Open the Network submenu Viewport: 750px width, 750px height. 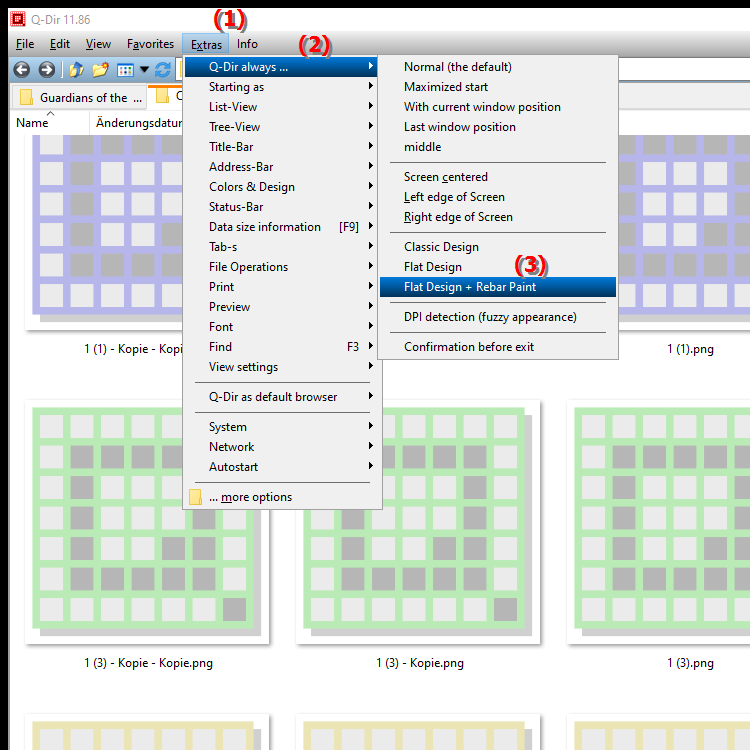point(281,447)
